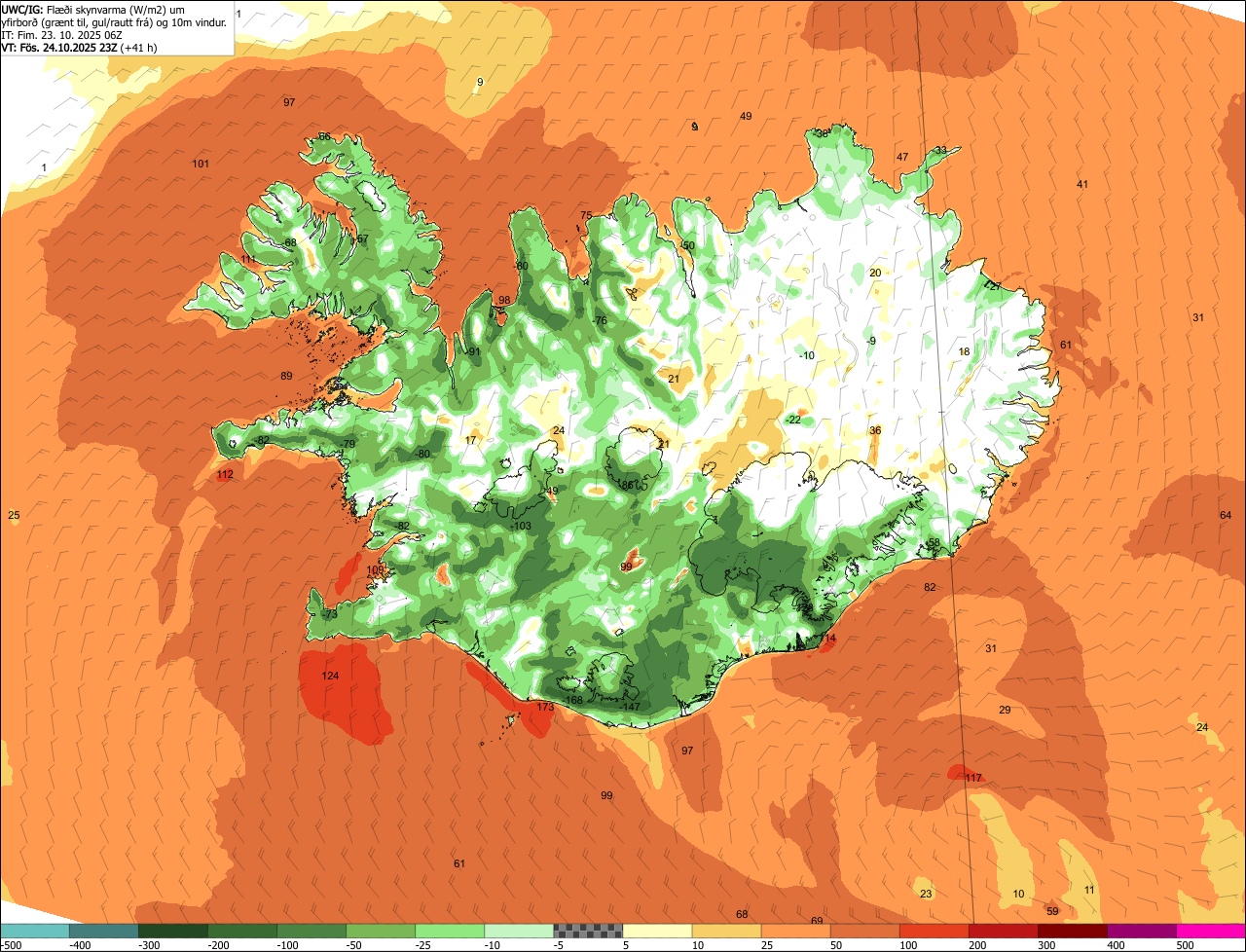Click the 58 value on the map

pyautogui.click(x=934, y=542)
